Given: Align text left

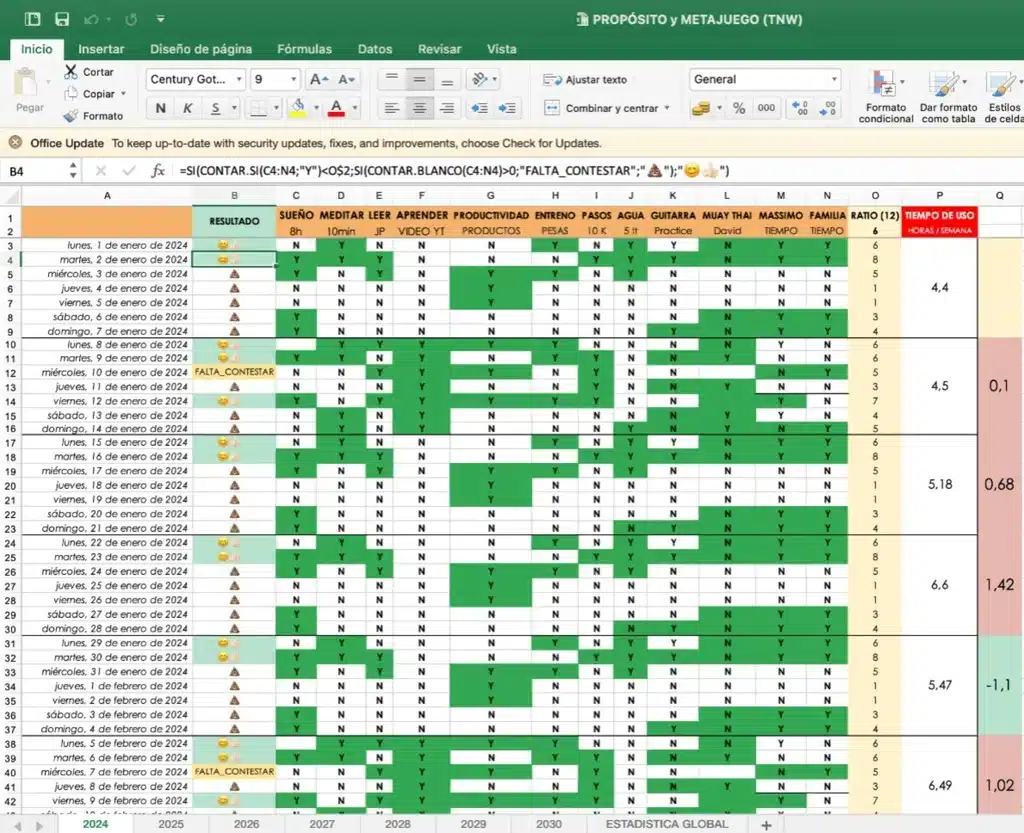Looking at the screenshot, I should tap(392, 108).
